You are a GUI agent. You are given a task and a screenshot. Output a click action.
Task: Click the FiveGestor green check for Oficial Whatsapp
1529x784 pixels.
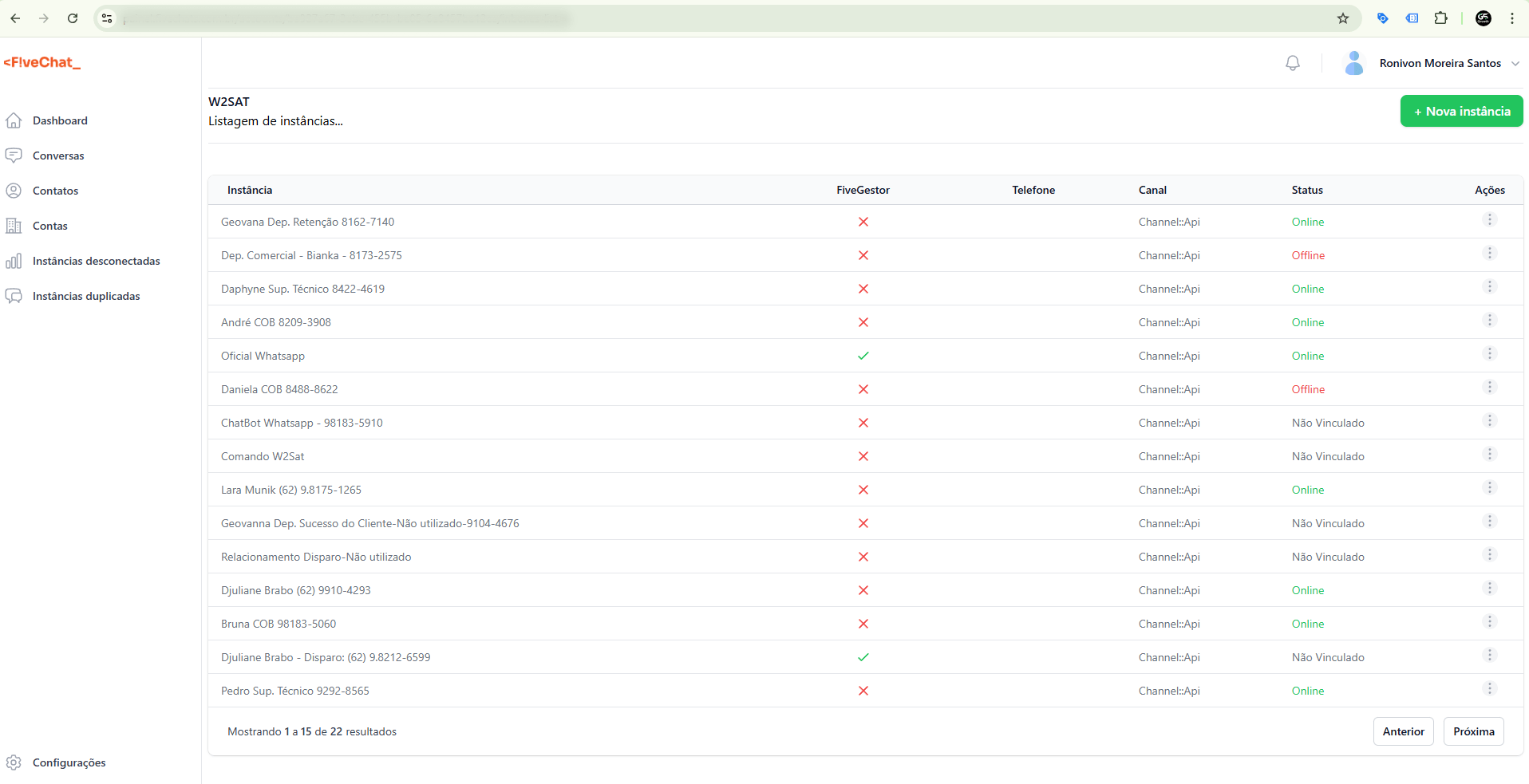coord(863,356)
